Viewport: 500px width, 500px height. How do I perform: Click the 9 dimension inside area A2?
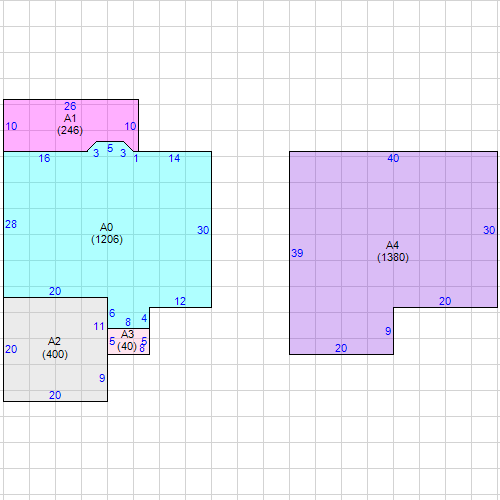(x=102, y=378)
